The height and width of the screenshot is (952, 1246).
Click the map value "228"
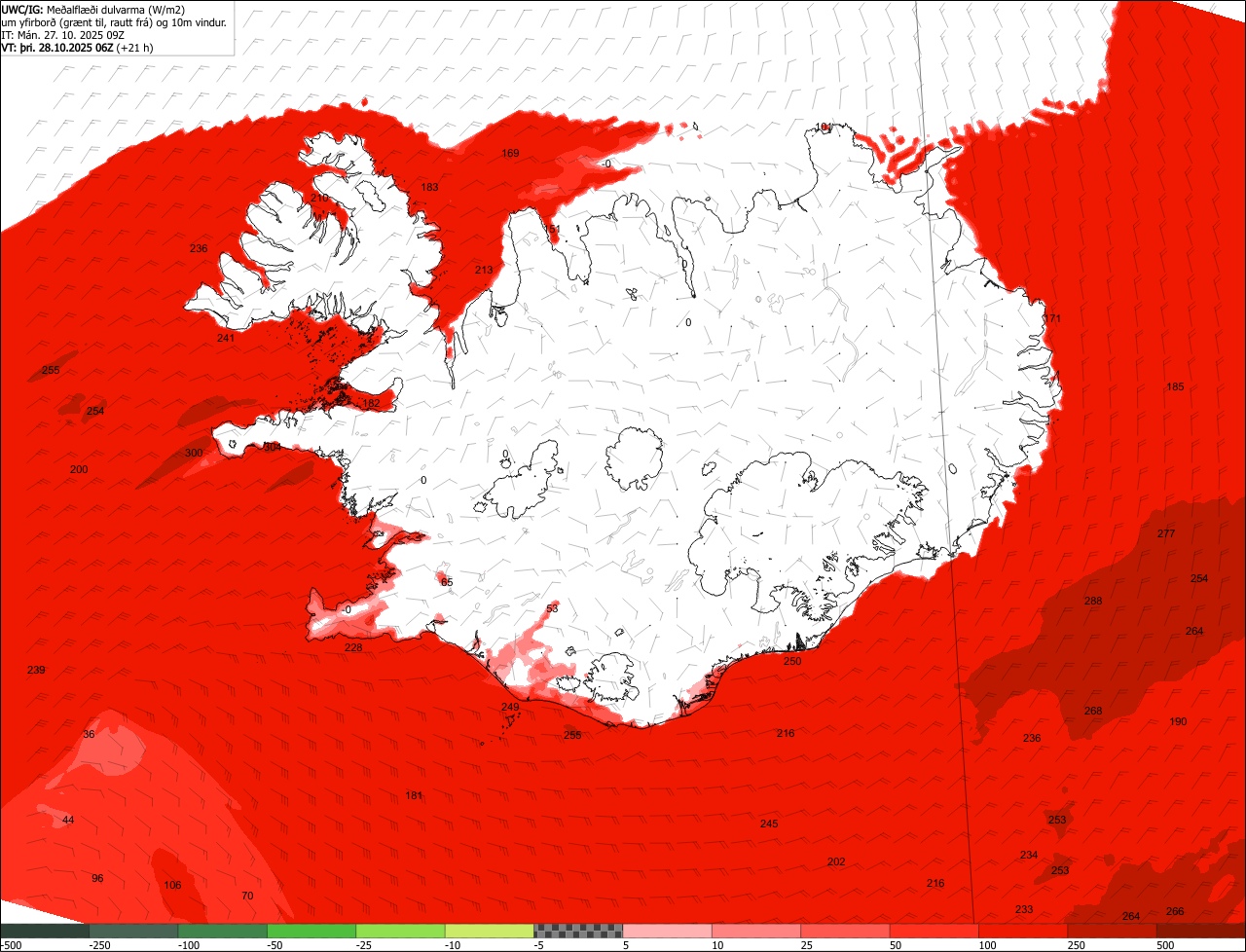pyautogui.click(x=353, y=647)
